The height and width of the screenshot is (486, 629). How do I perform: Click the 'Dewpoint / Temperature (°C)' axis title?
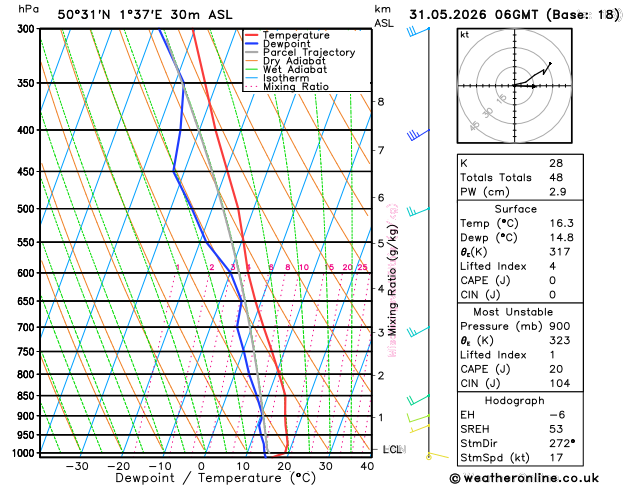pyautogui.click(x=215, y=478)
